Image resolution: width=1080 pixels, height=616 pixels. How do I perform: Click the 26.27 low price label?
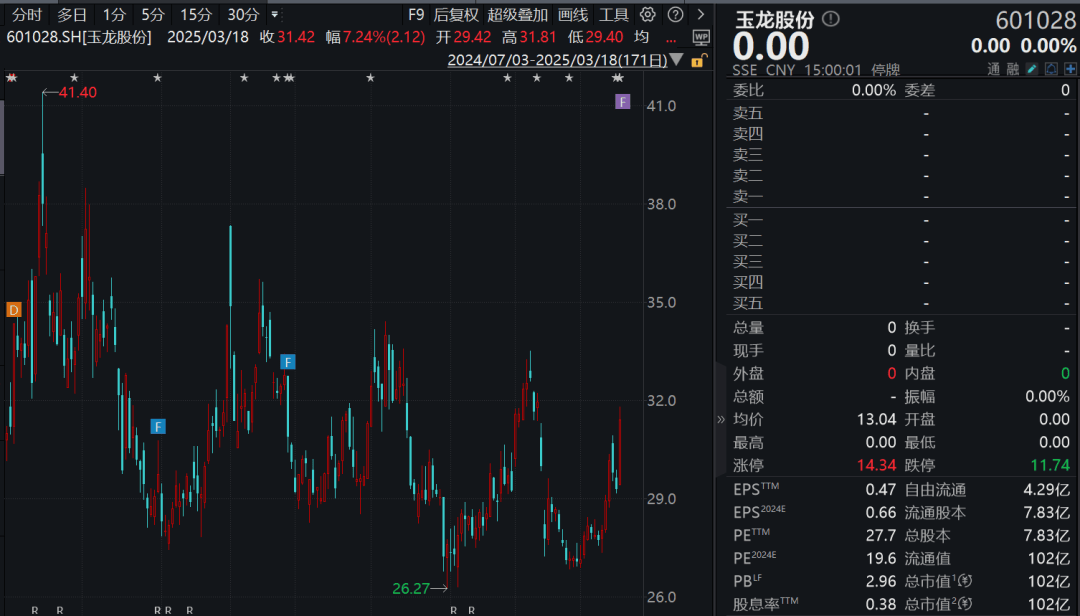coord(411,588)
